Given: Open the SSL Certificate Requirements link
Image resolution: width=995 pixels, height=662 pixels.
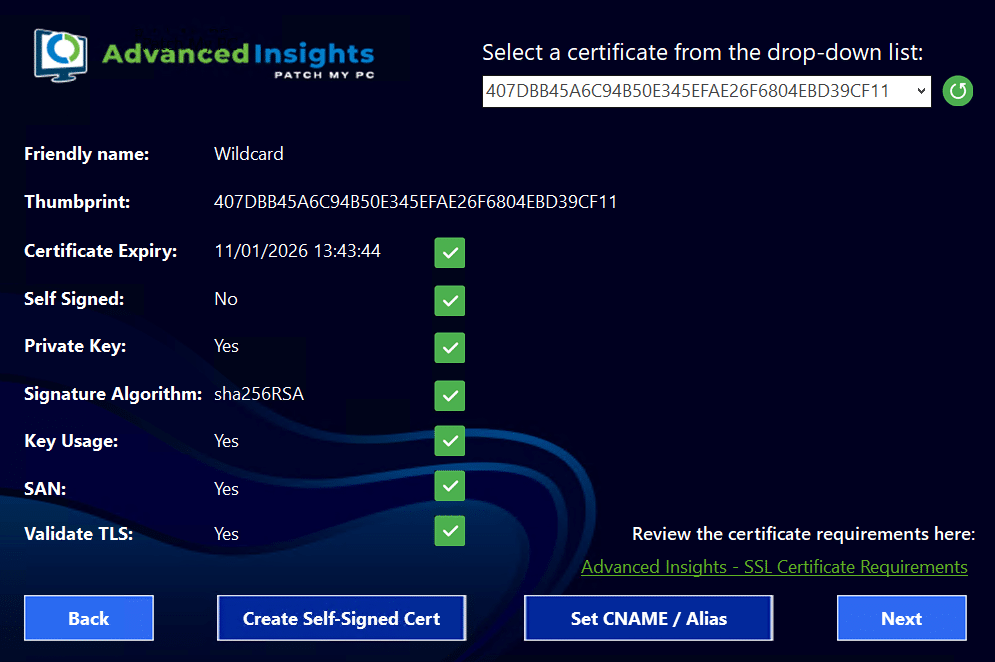Looking at the screenshot, I should tap(774, 567).
